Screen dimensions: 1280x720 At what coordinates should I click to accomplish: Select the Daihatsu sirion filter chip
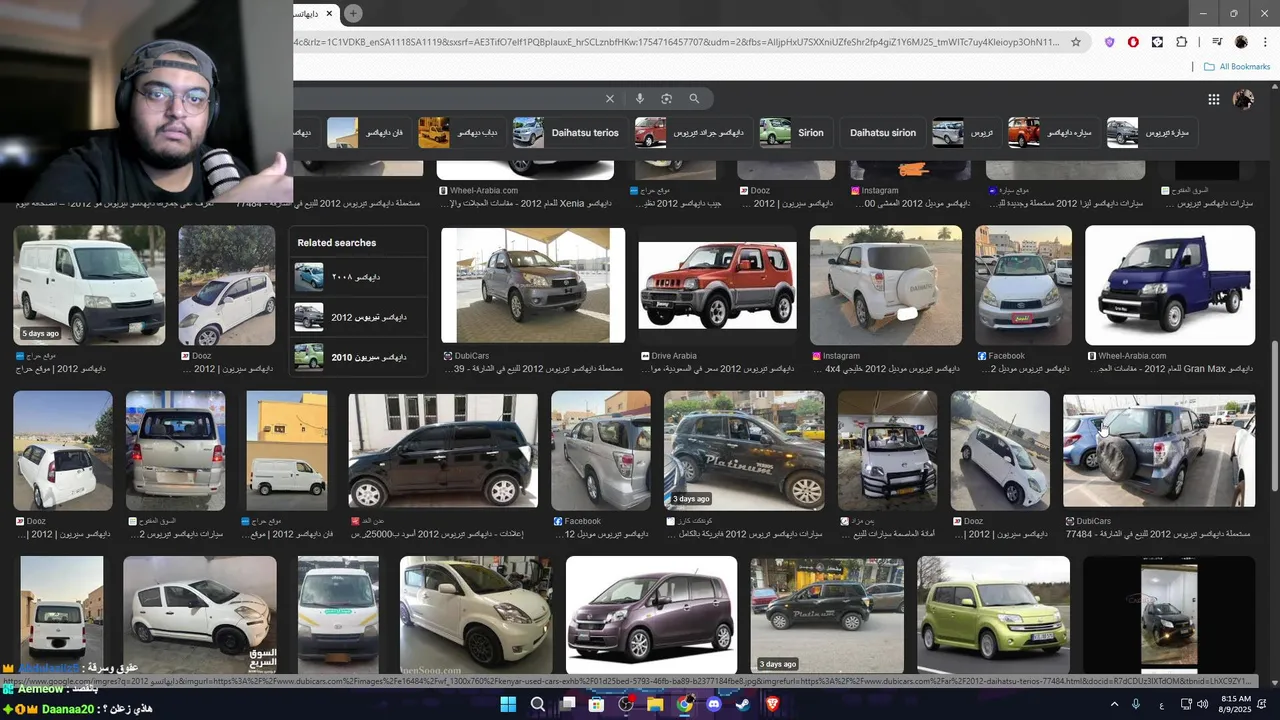(x=883, y=133)
